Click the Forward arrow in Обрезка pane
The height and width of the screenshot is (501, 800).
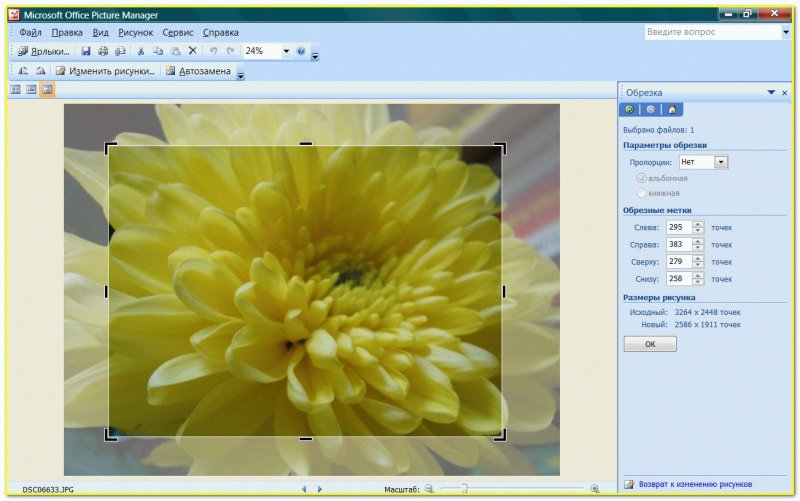651,109
